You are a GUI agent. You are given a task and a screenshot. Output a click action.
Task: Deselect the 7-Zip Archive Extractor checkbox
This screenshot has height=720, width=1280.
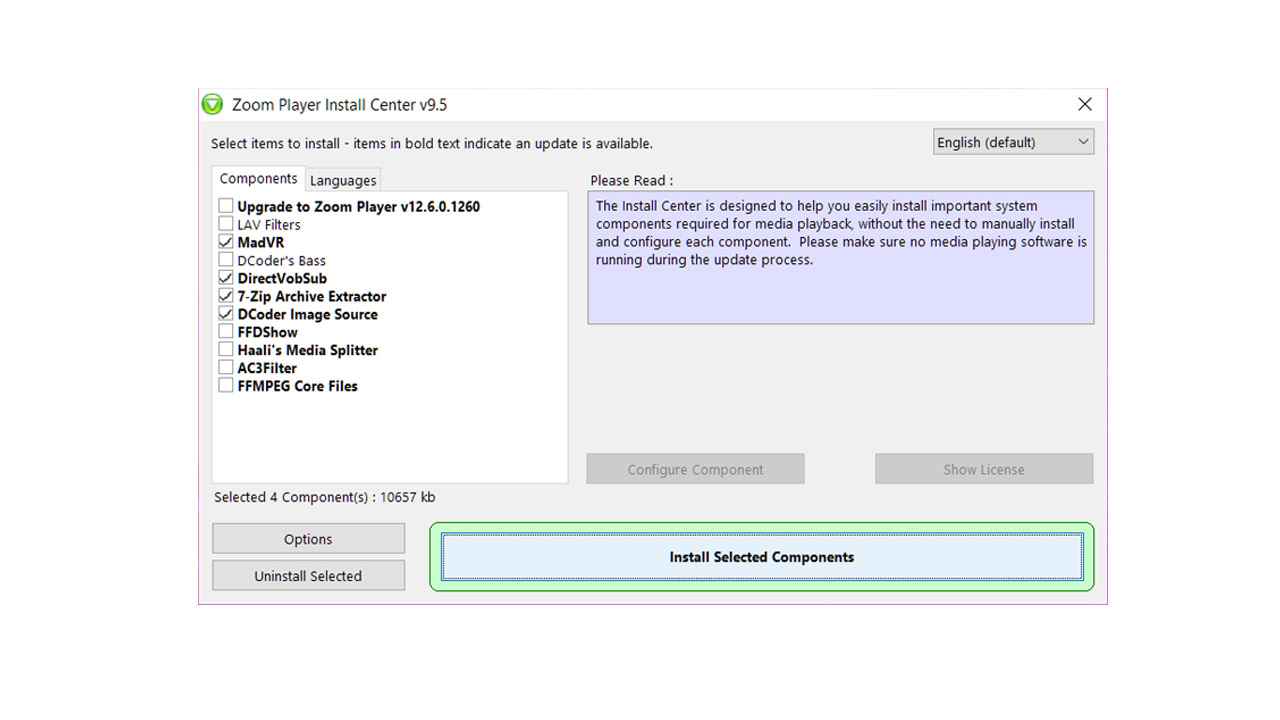click(226, 296)
